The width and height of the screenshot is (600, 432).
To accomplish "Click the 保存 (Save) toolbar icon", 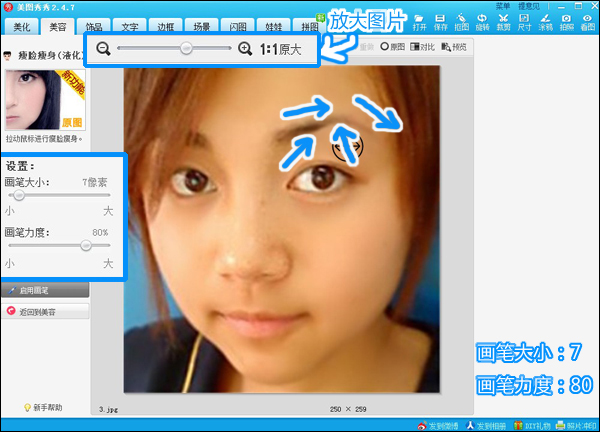I will click(x=443, y=22).
